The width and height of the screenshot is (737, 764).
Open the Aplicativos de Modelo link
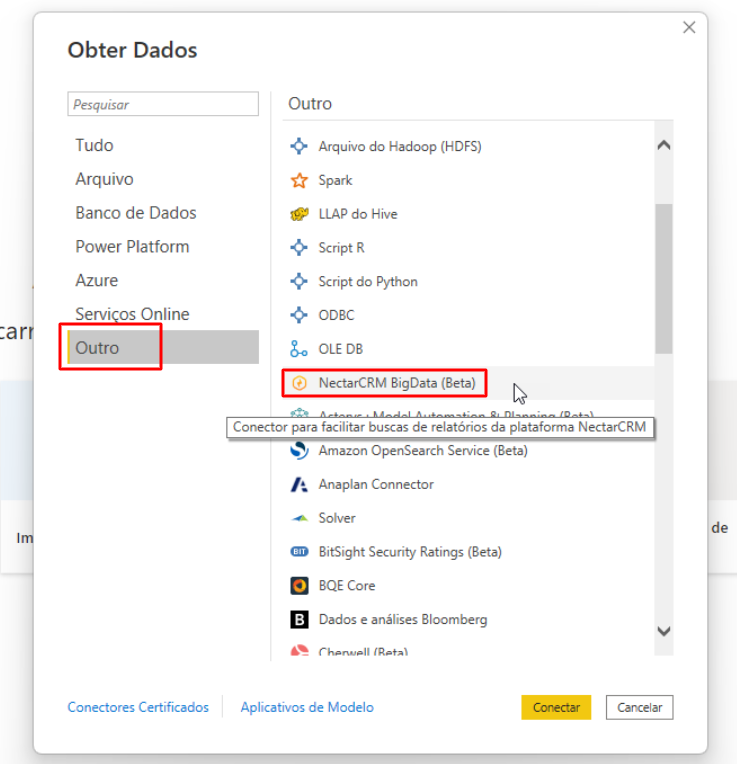307,707
